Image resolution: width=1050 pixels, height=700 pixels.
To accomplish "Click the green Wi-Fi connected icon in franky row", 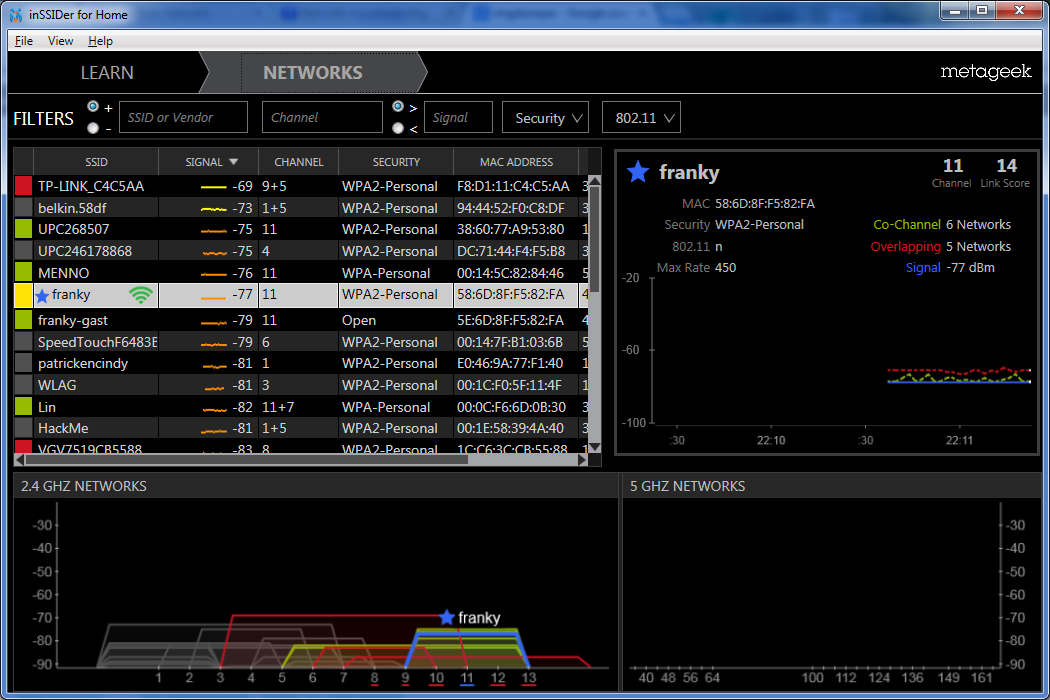I will click(x=141, y=295).
